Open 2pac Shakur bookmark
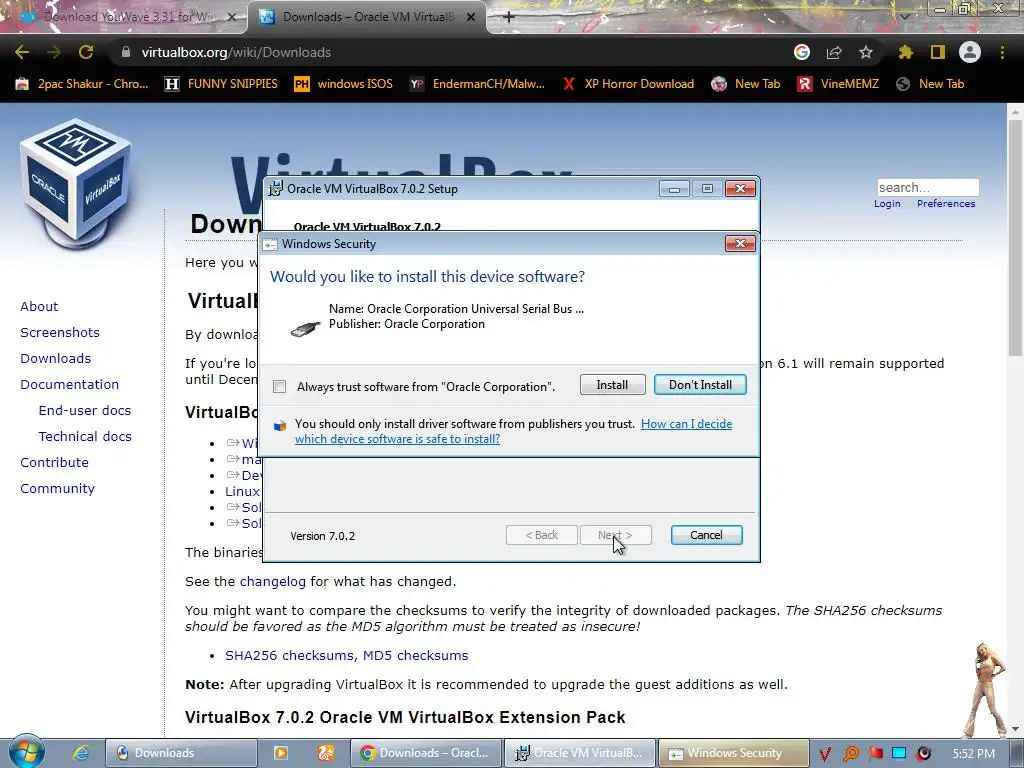 click(82, 84)
